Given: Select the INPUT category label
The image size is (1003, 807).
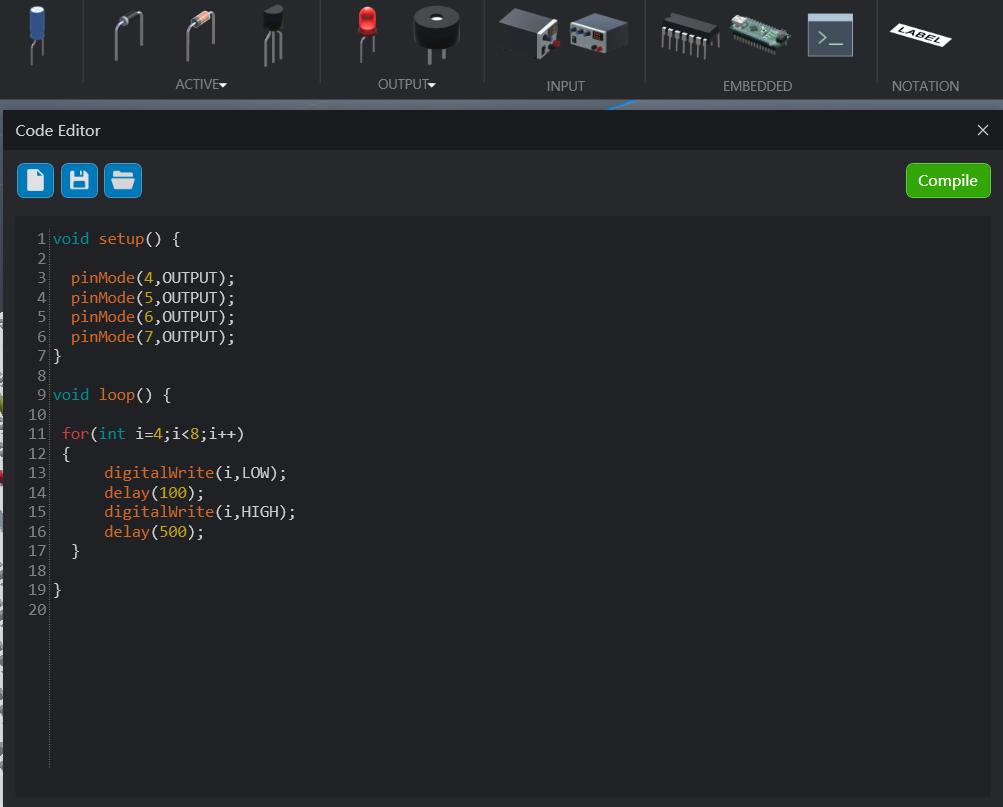Looking at the screenshot, I should tap(565, 86).
